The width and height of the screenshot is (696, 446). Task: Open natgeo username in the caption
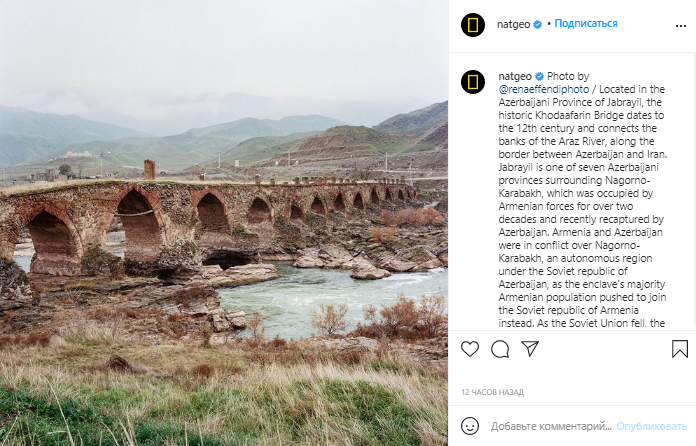click(515, 76)
